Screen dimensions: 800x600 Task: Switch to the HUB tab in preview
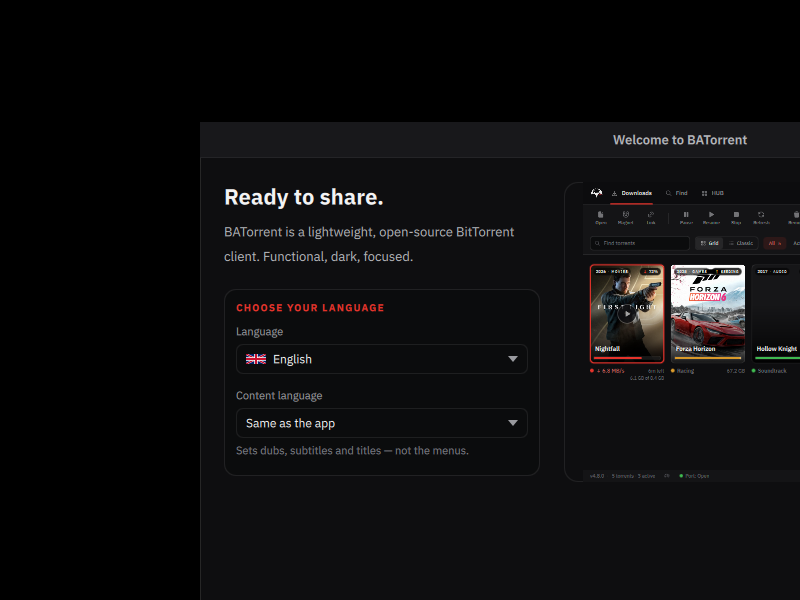pyautogui.click(x=713, y=193)
